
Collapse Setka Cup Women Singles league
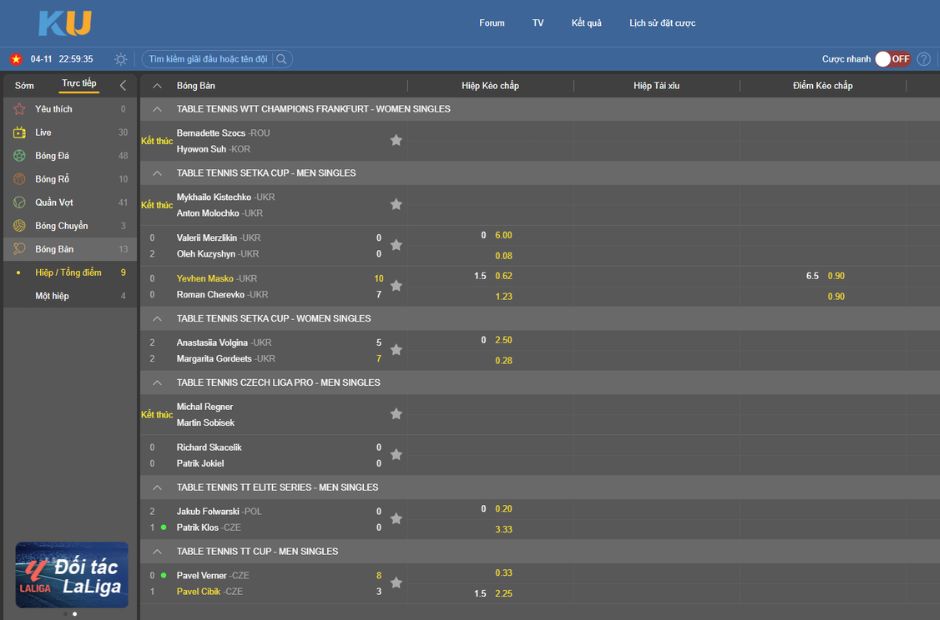157,319
